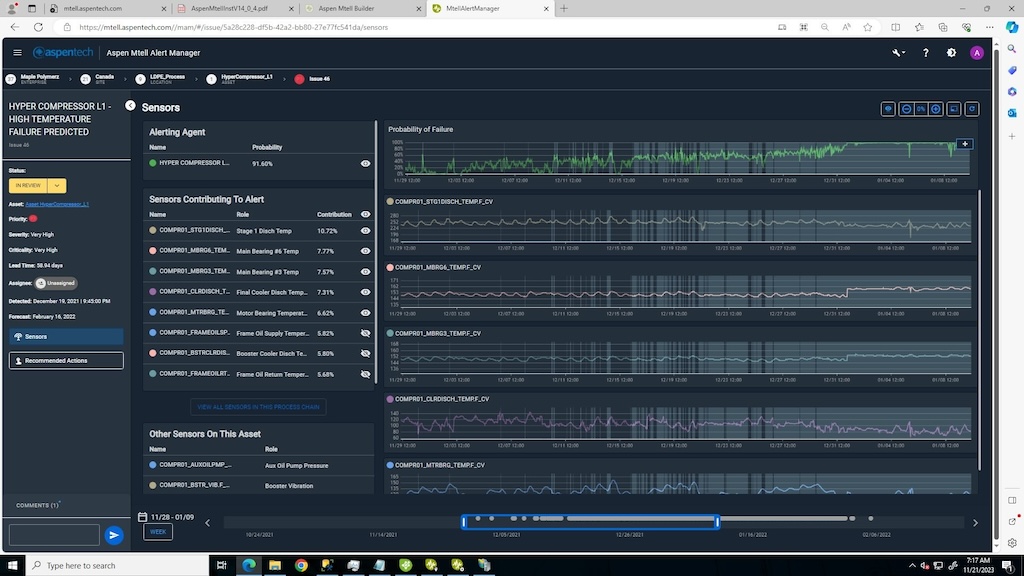Click the last timeline event dot
Viewport: 1024px width, 576px height.
tap(871, 519)
